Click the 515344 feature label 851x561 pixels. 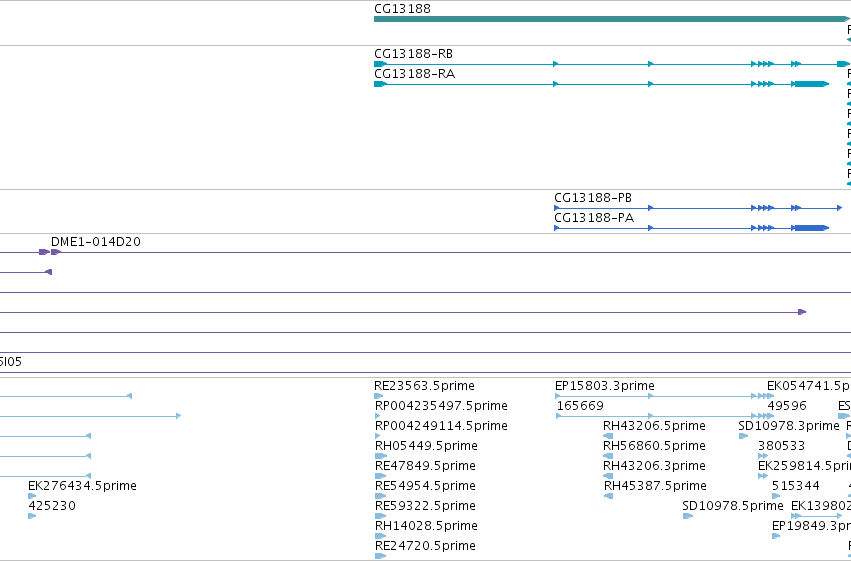click(796, 486)
